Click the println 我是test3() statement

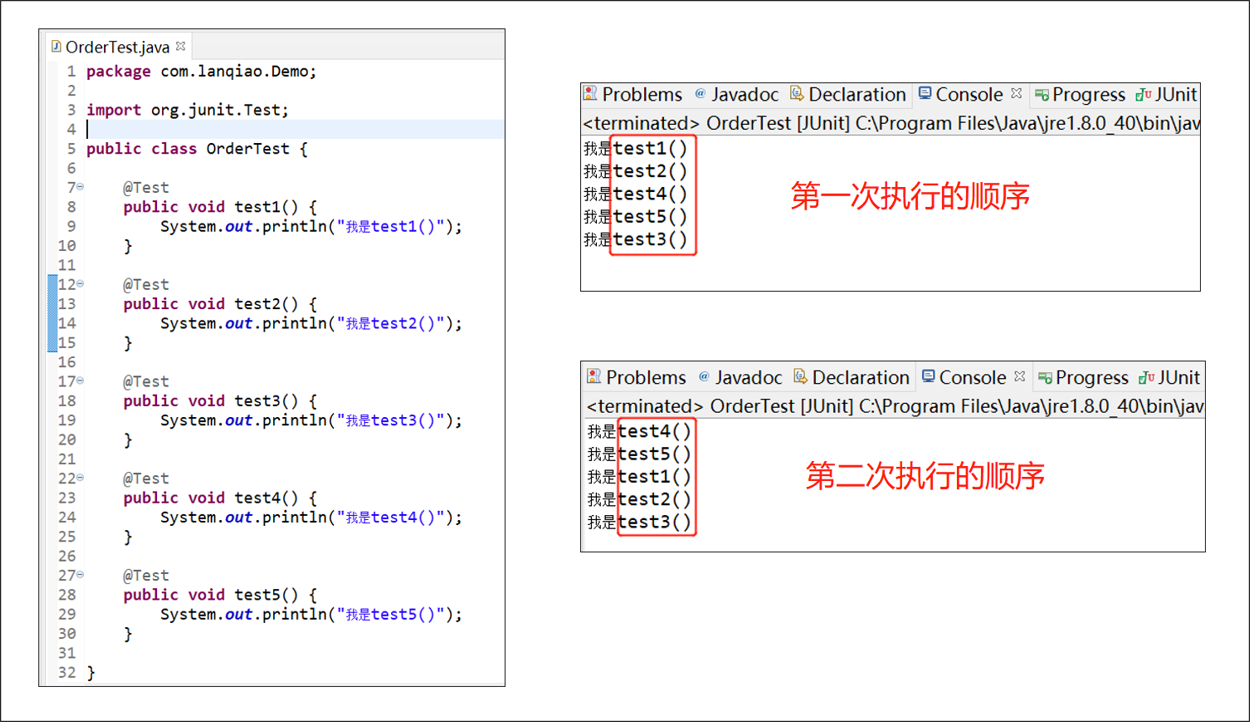pos(311,420)
